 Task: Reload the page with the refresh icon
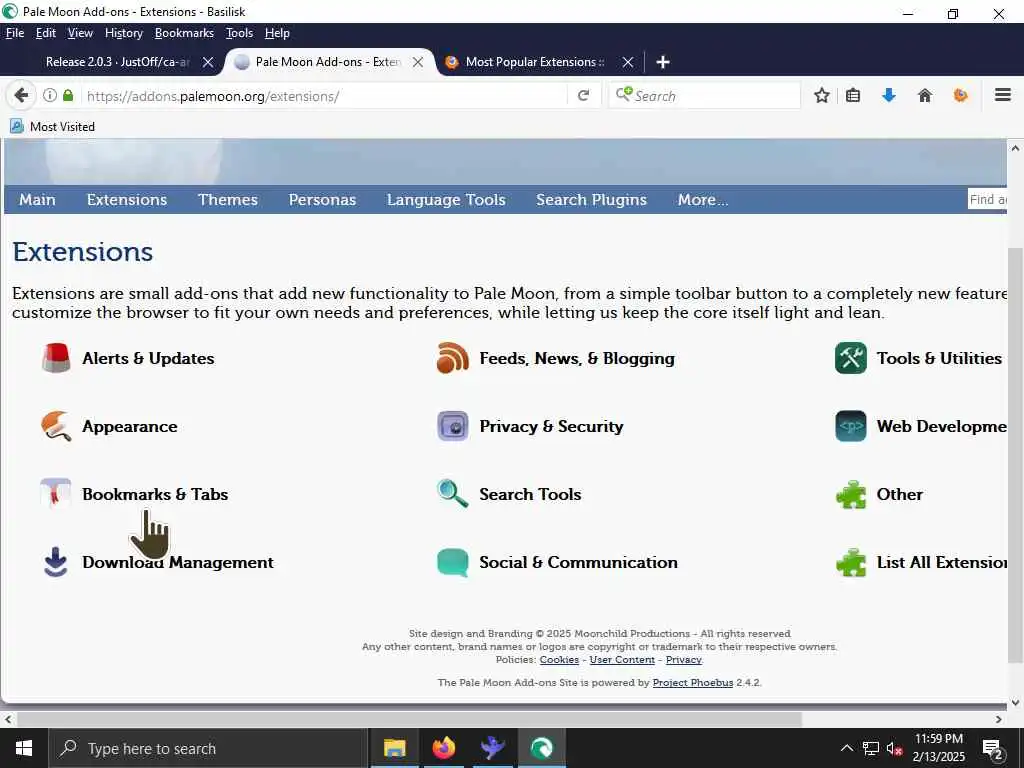(583, 96)
